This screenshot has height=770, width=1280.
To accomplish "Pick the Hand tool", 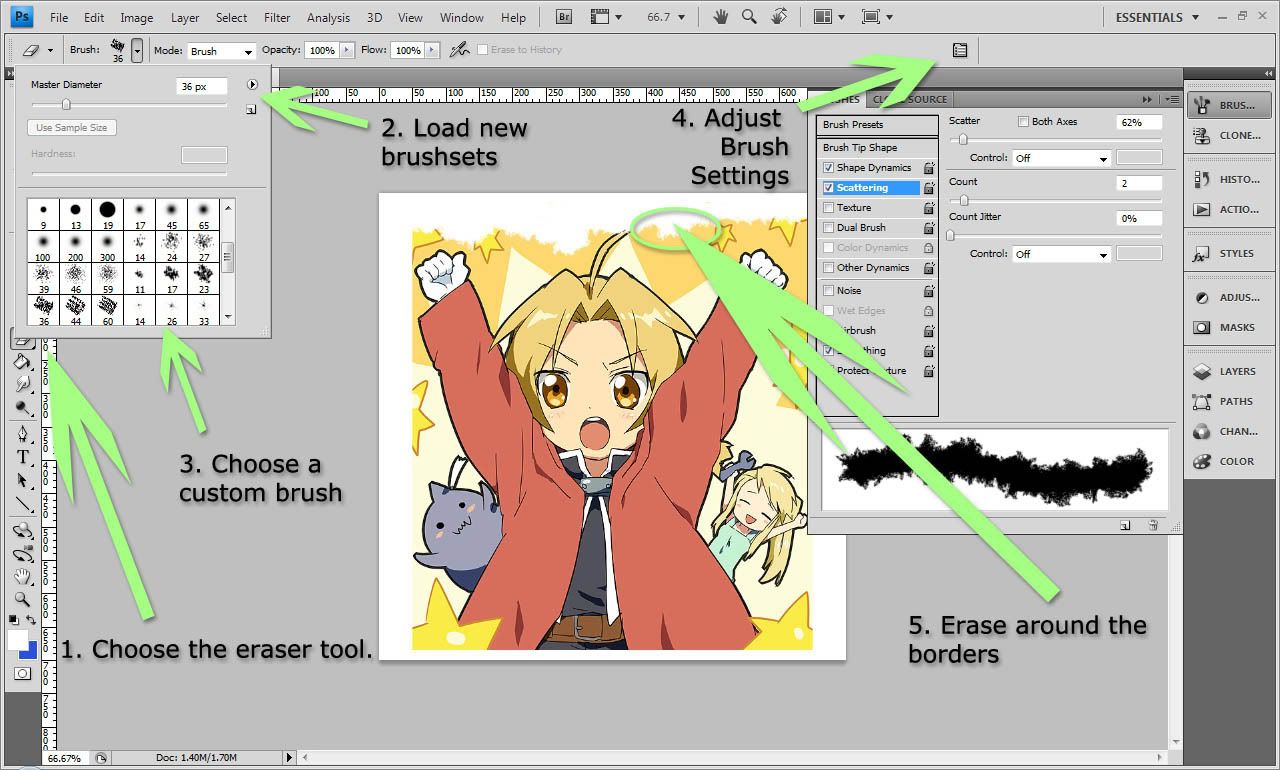I will [x=22, y=577].
